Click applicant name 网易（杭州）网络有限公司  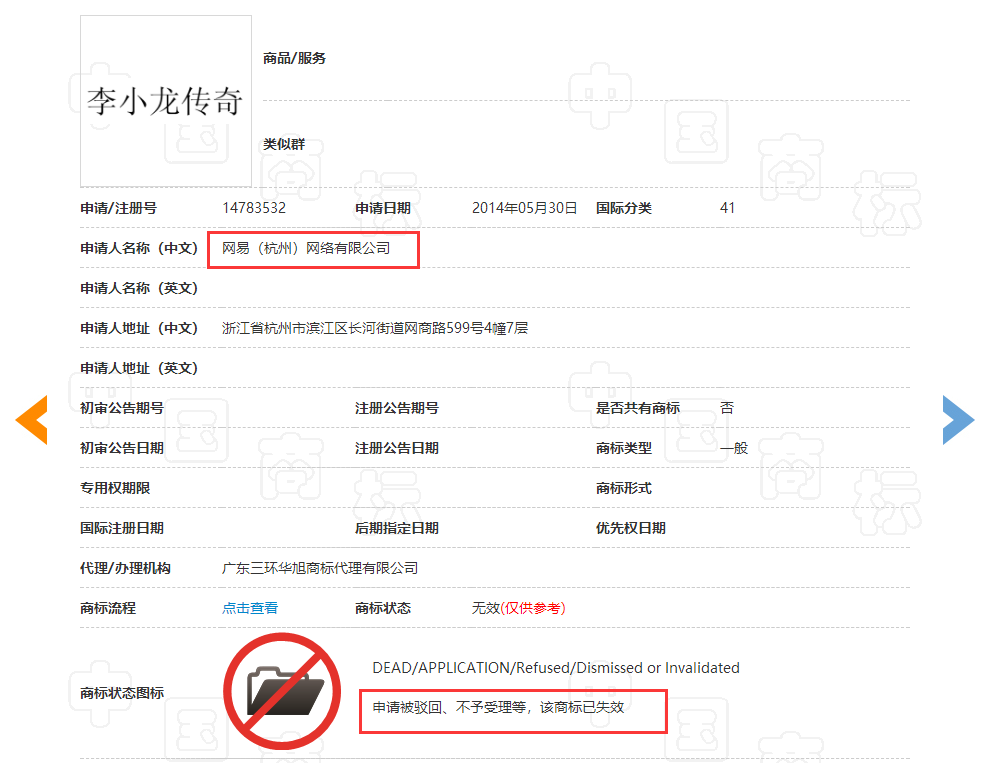click(306, 248)
